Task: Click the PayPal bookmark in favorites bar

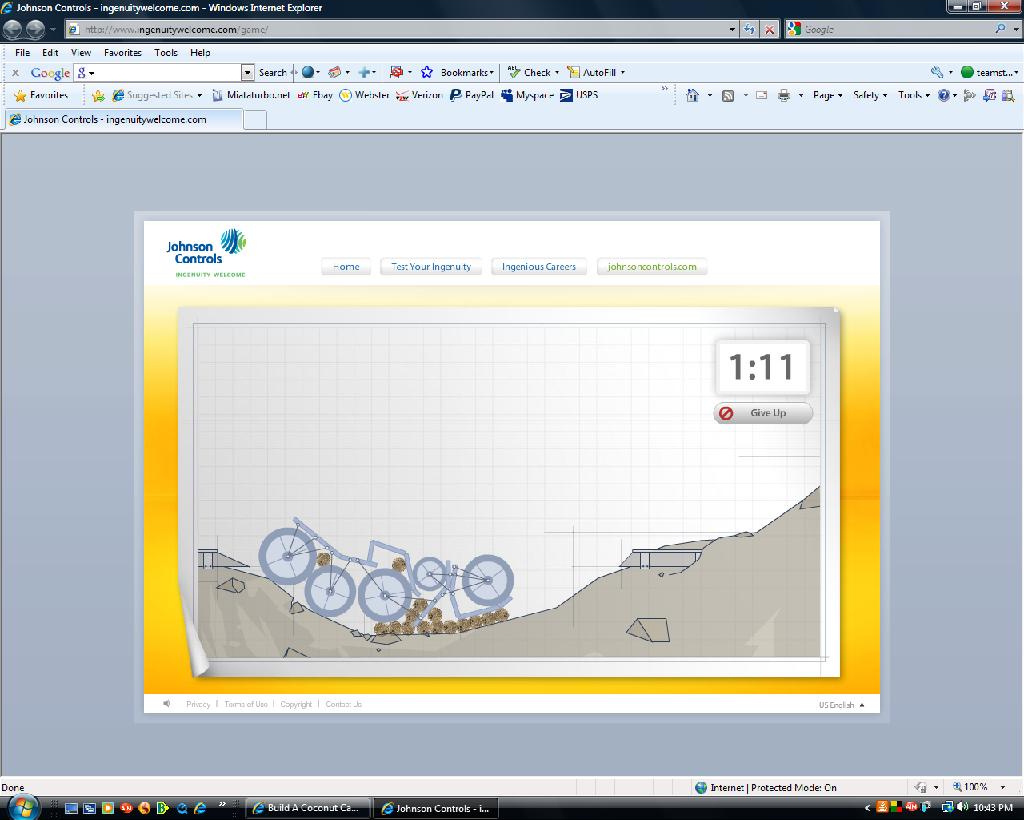Action: coord(471,96)
